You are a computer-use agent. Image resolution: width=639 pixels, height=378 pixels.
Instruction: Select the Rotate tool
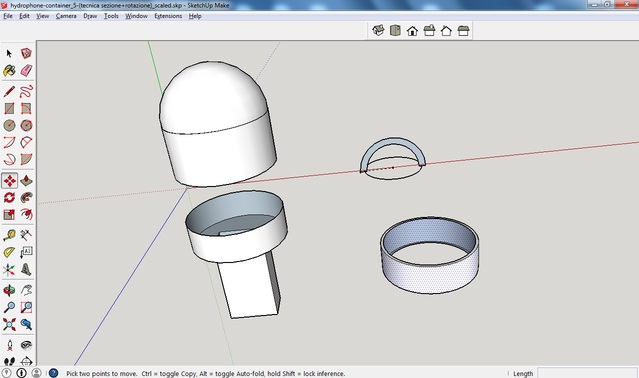9,198
